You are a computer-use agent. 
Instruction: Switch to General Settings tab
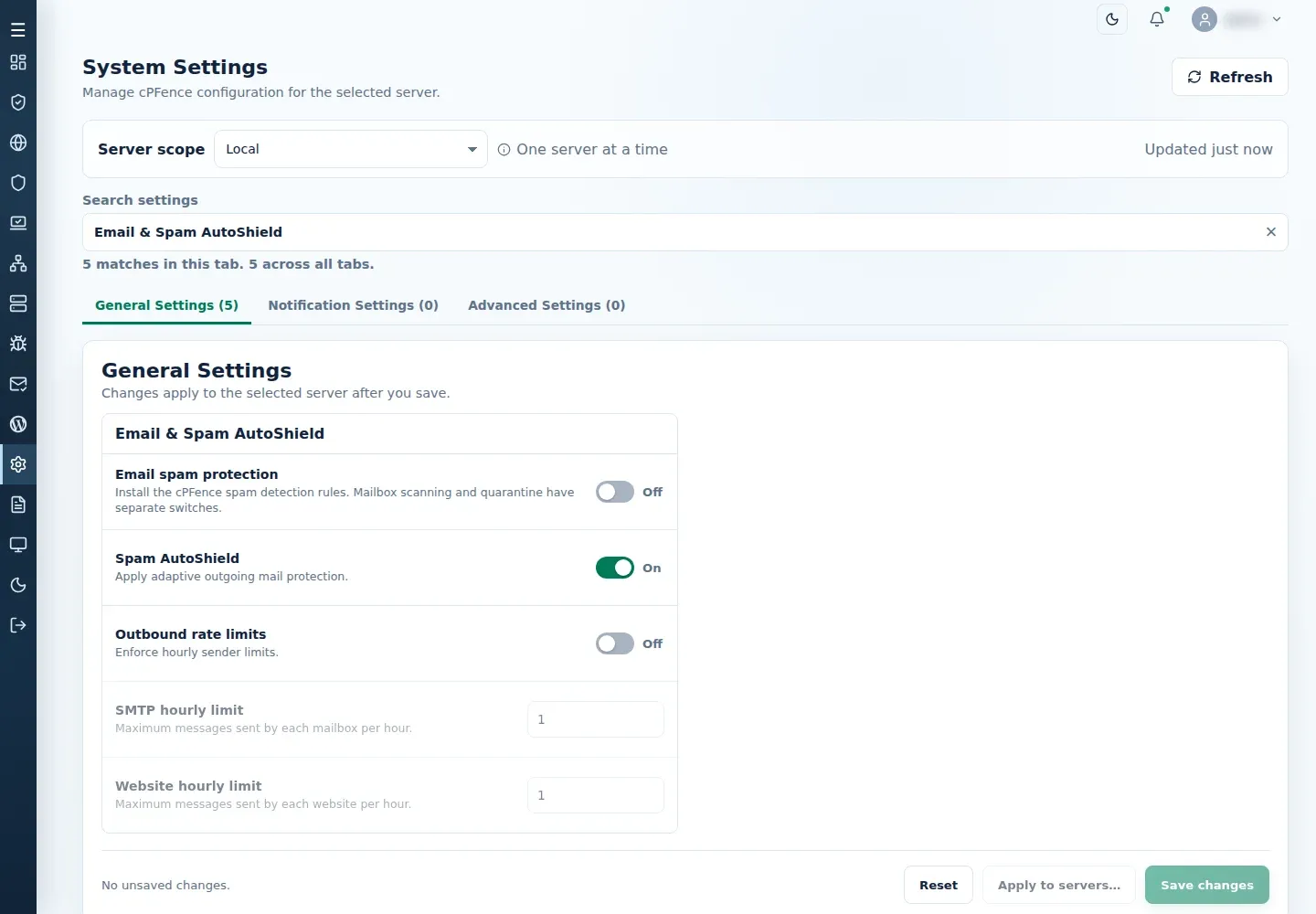166,305
